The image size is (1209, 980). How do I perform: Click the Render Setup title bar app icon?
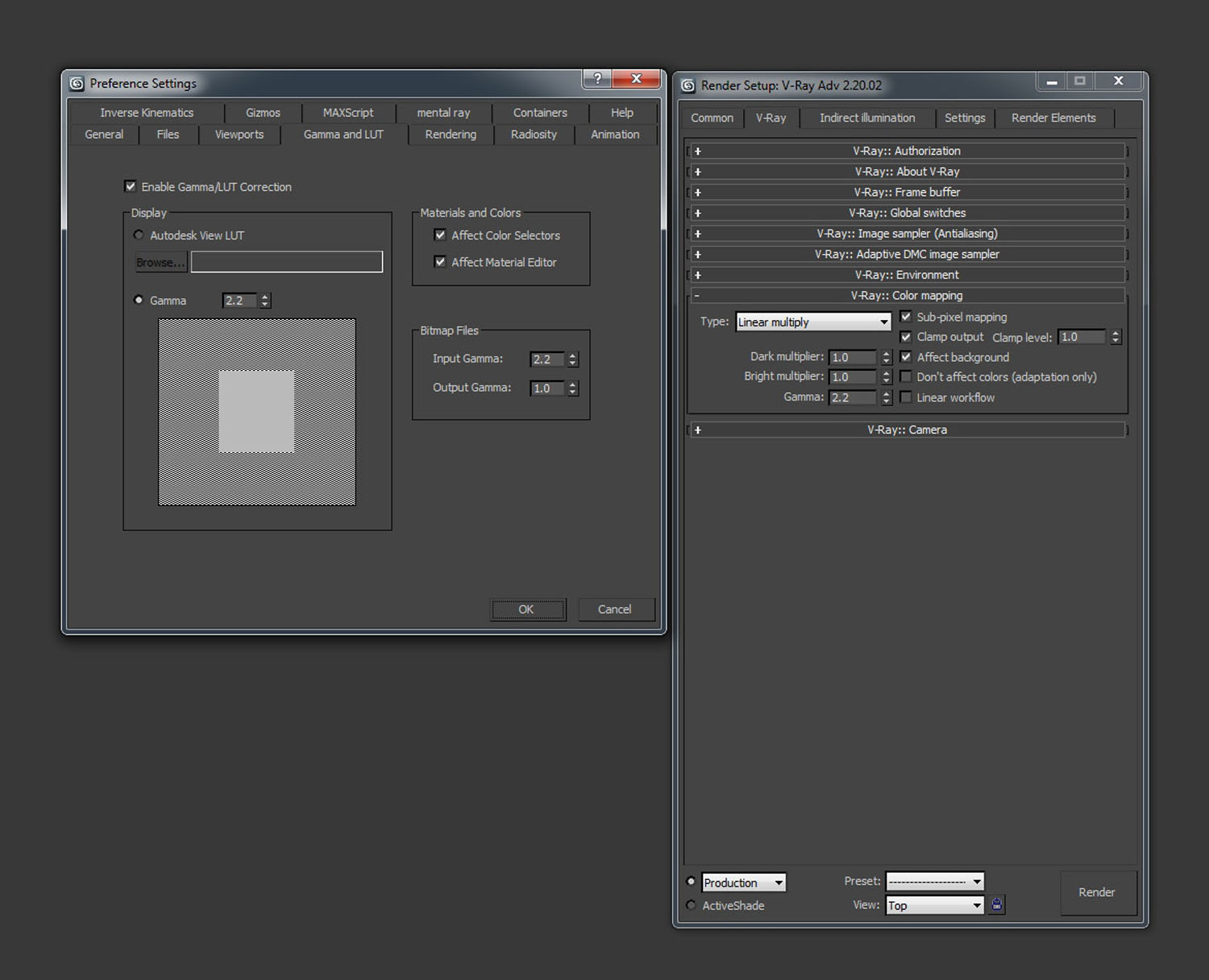[x=688, y=85]
